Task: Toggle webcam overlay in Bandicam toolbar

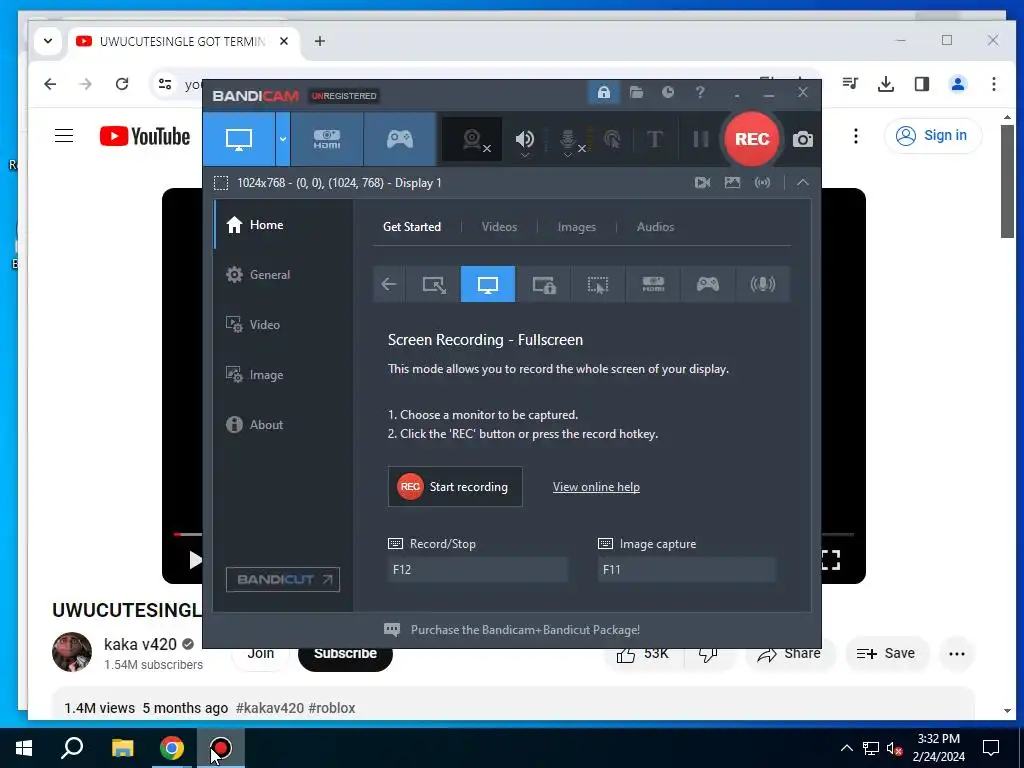Action: [473, 140]
